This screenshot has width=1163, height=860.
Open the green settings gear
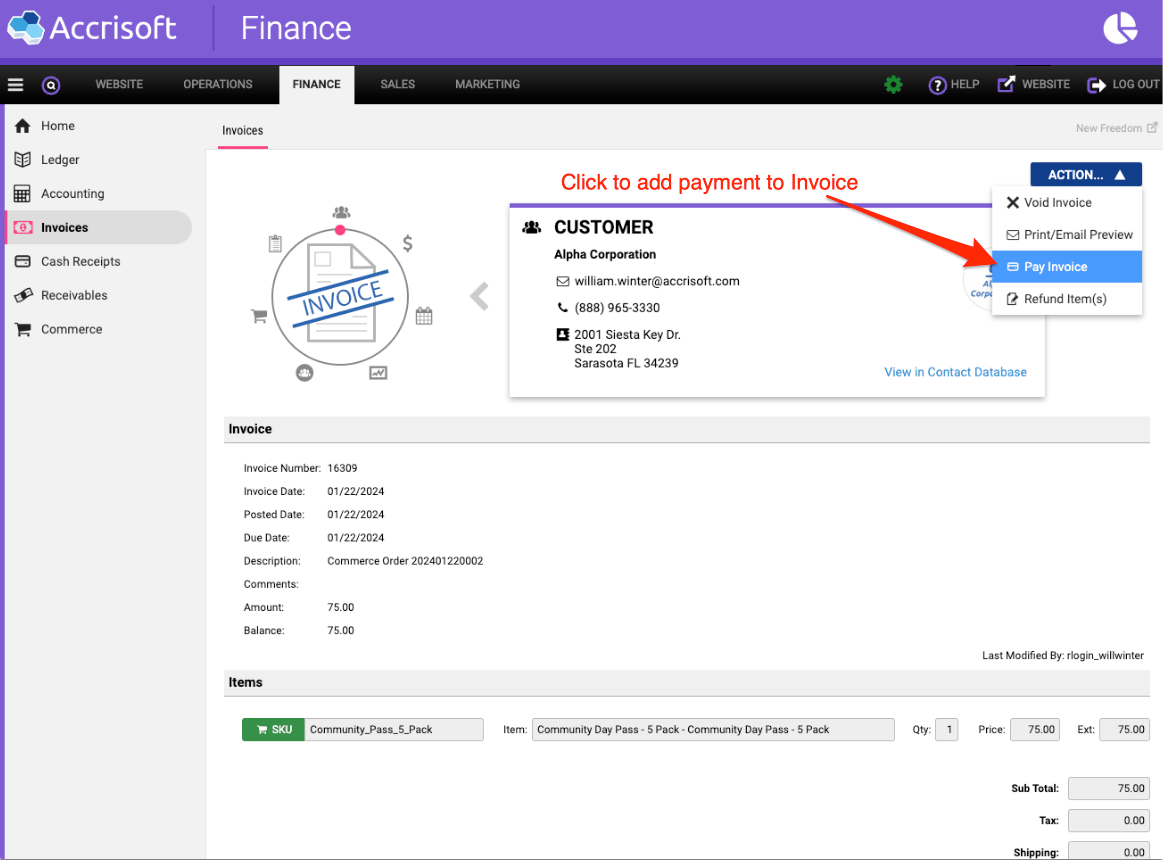[x=893, y=85]
